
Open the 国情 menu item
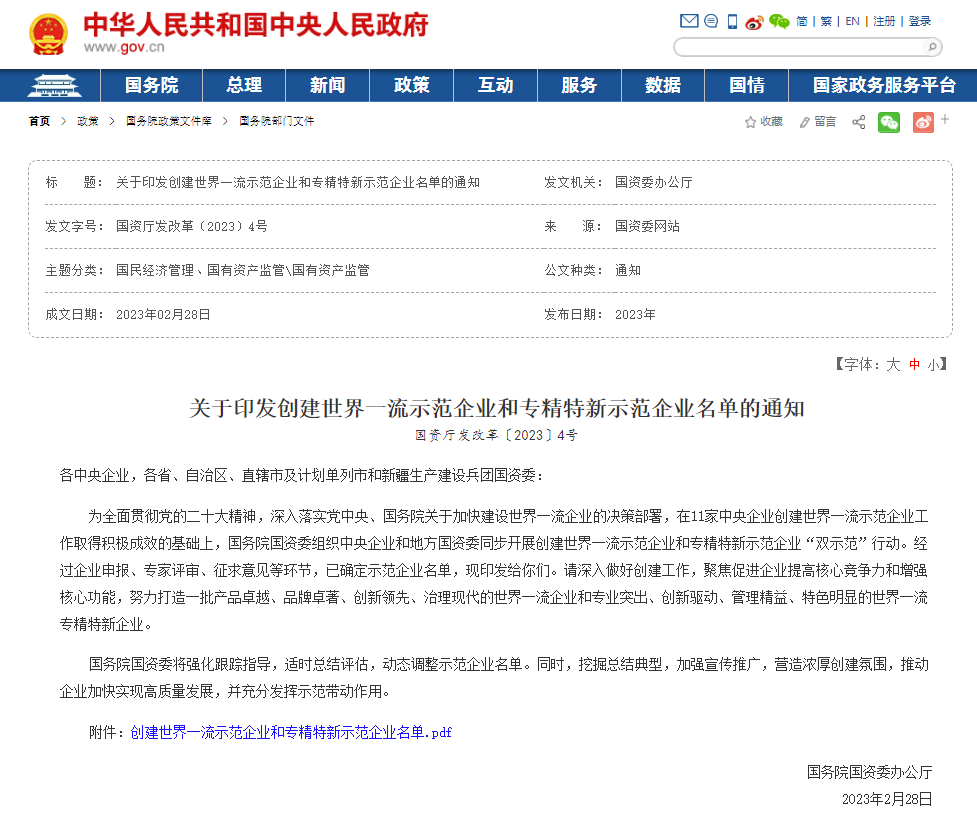click(x=747, y=85)
